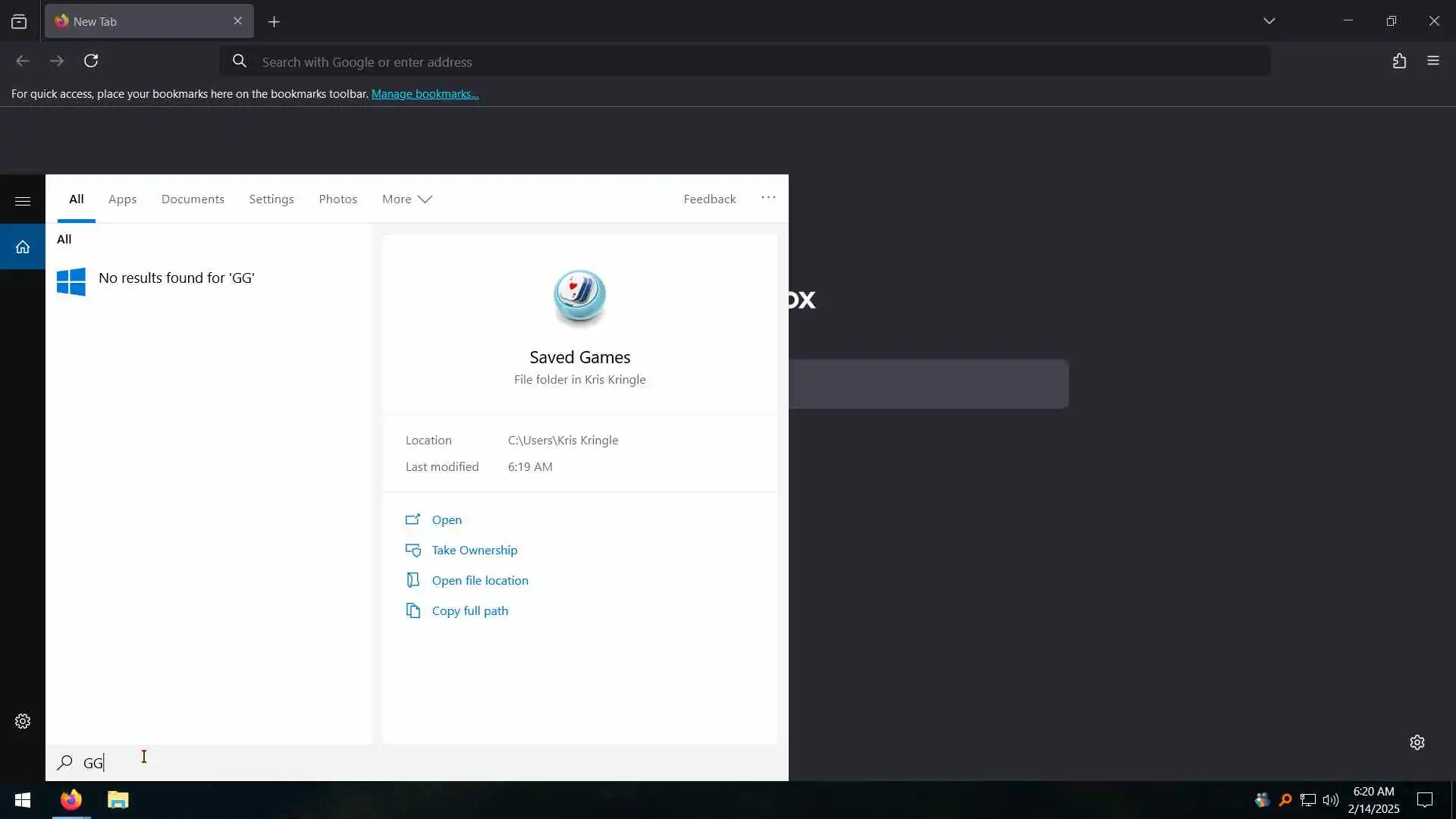Click the reload page button
The height and width of the screenshot is (819, 1456).
point(91,61)
